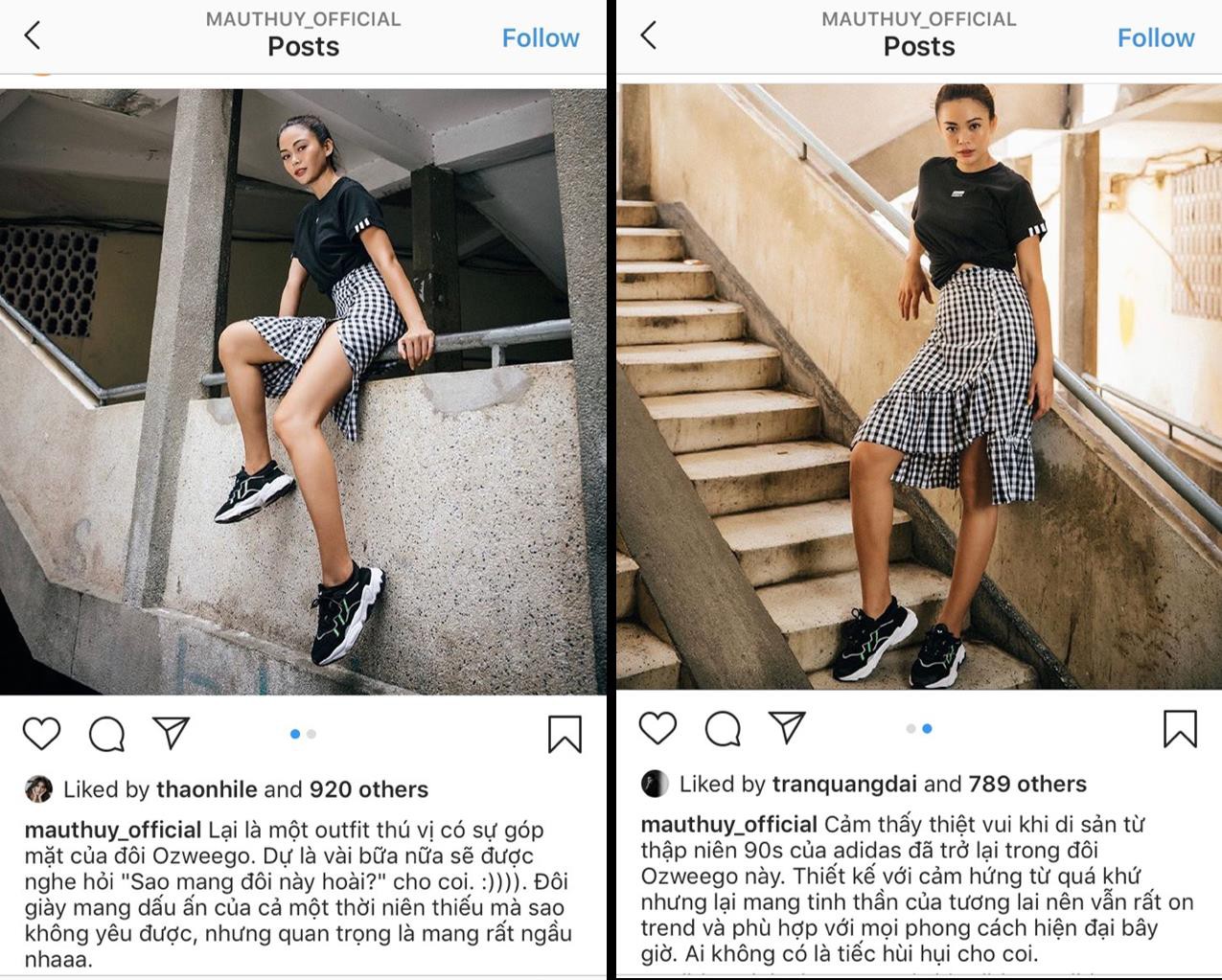
Task: Open mauthuy_official username in left caption
Action: click(113, 831)
